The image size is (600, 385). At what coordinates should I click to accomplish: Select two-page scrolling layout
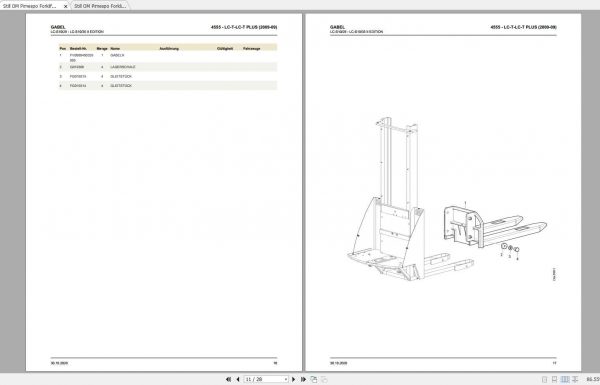point(575,379)
